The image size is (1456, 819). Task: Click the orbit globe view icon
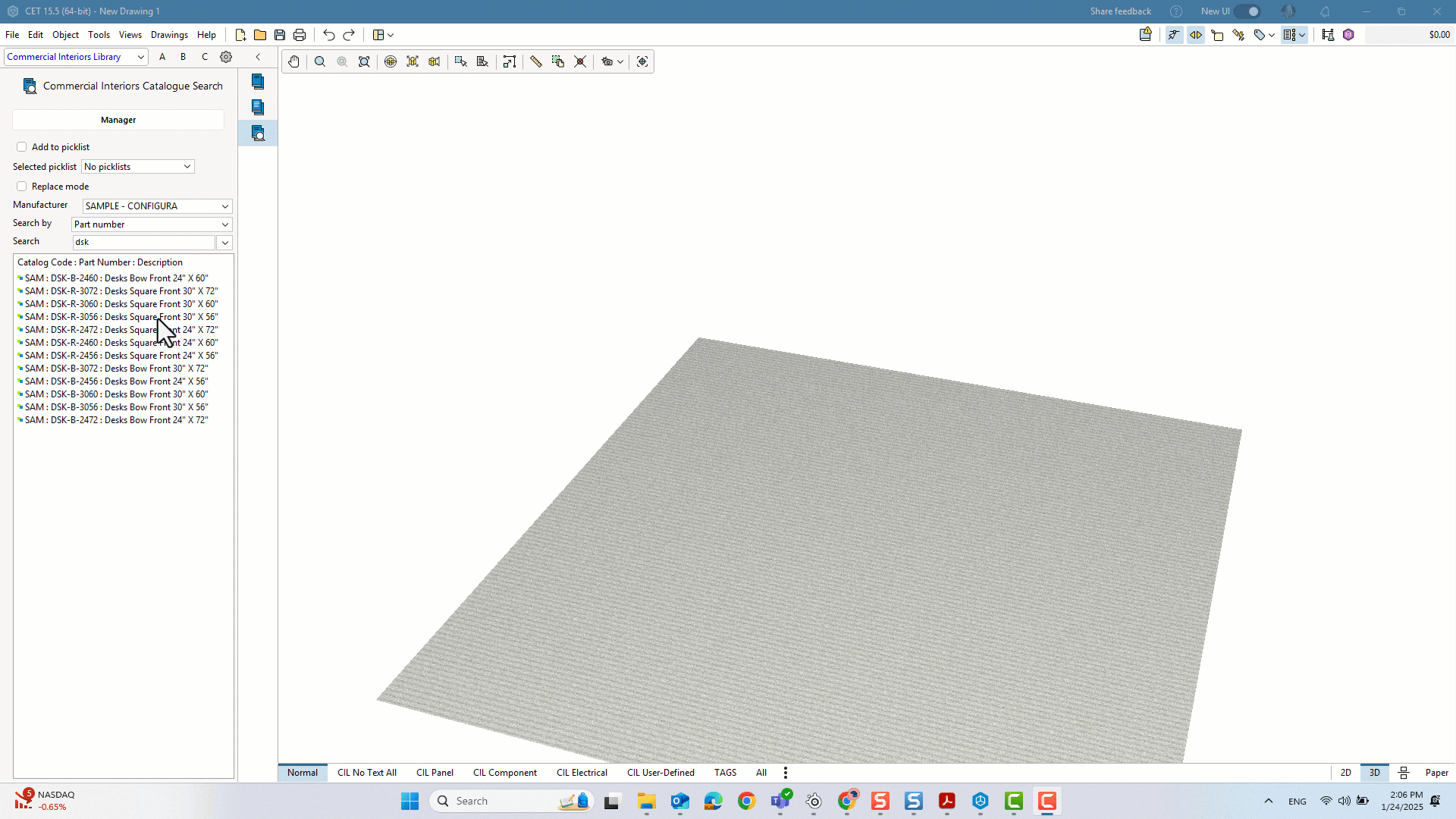391,61
